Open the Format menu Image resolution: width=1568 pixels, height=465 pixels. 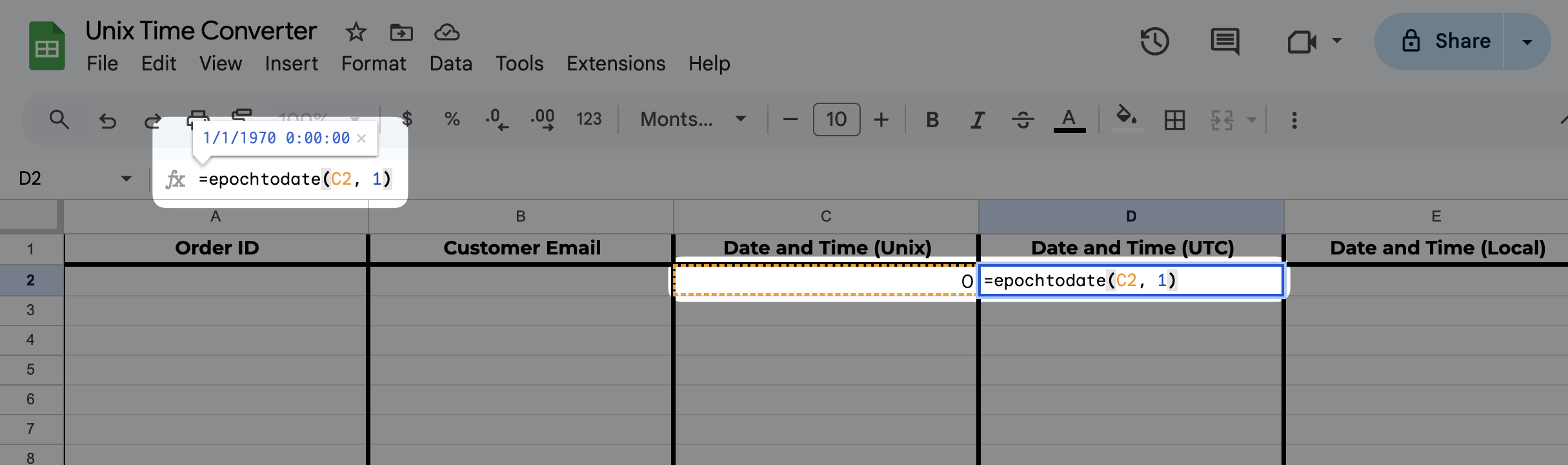tap(374, 63)
